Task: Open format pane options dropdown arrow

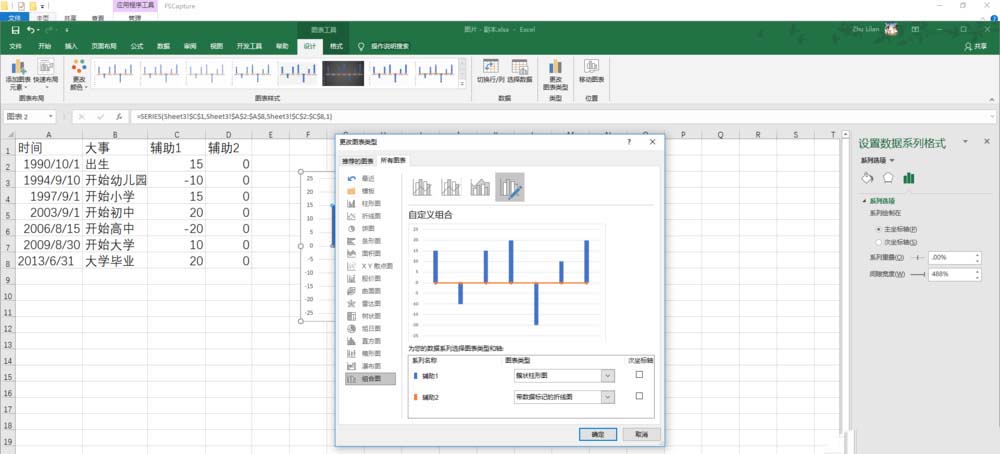Action: (x=966, y=142)
